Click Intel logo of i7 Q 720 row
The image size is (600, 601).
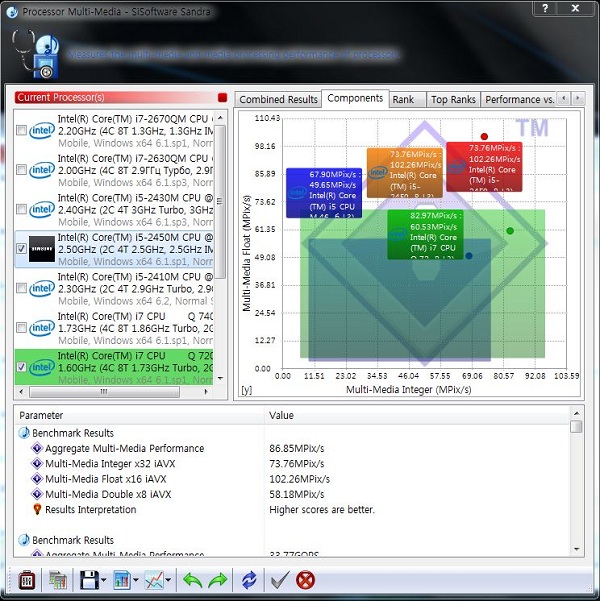point(42,367)
